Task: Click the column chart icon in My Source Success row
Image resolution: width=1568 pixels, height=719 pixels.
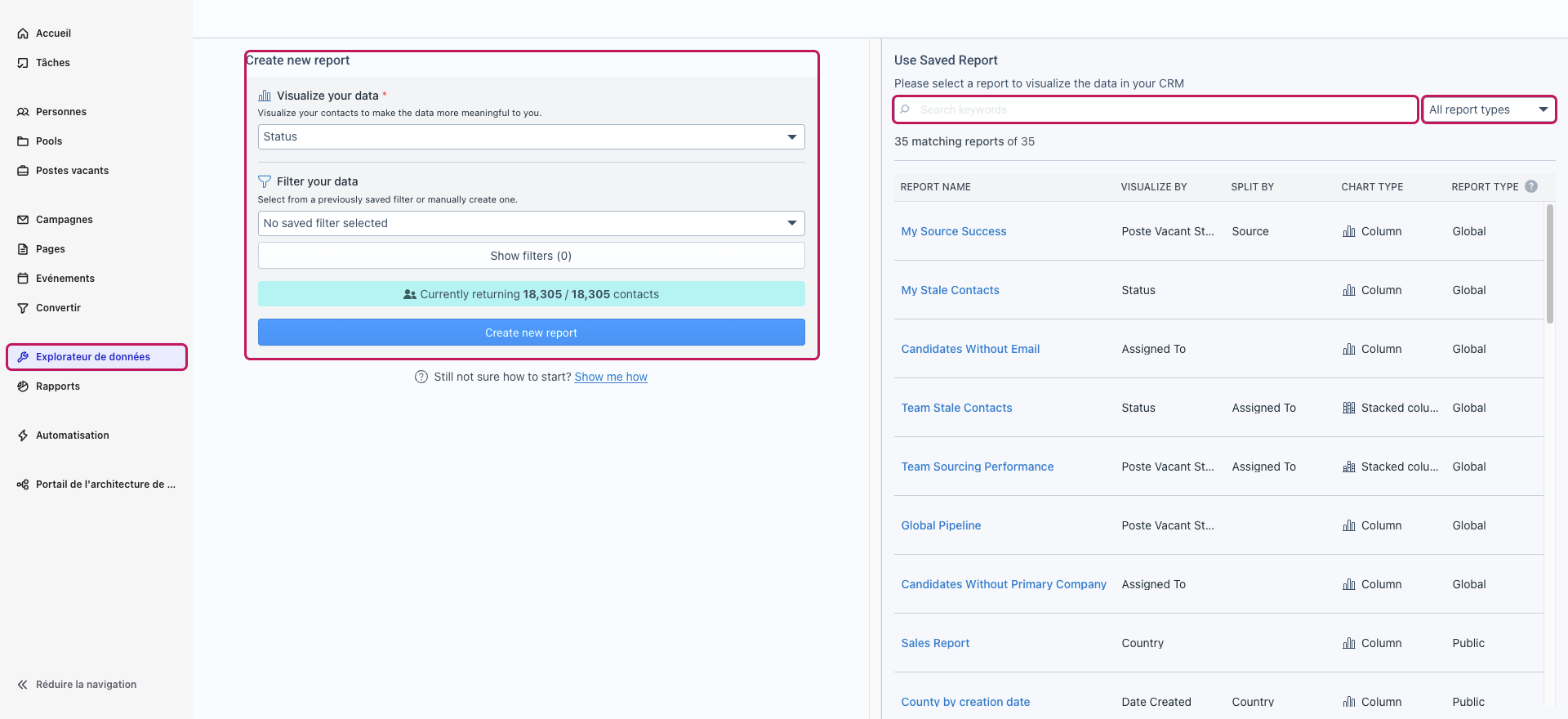Action: (1349, 231)
